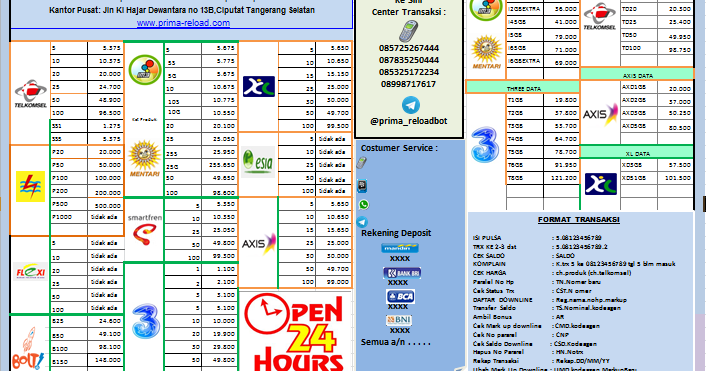Image resolution: width=706 pixels, height=371 pixels.
Task: Select the Mentari sun logo above smartfren
Action: [x=145, y=158]
